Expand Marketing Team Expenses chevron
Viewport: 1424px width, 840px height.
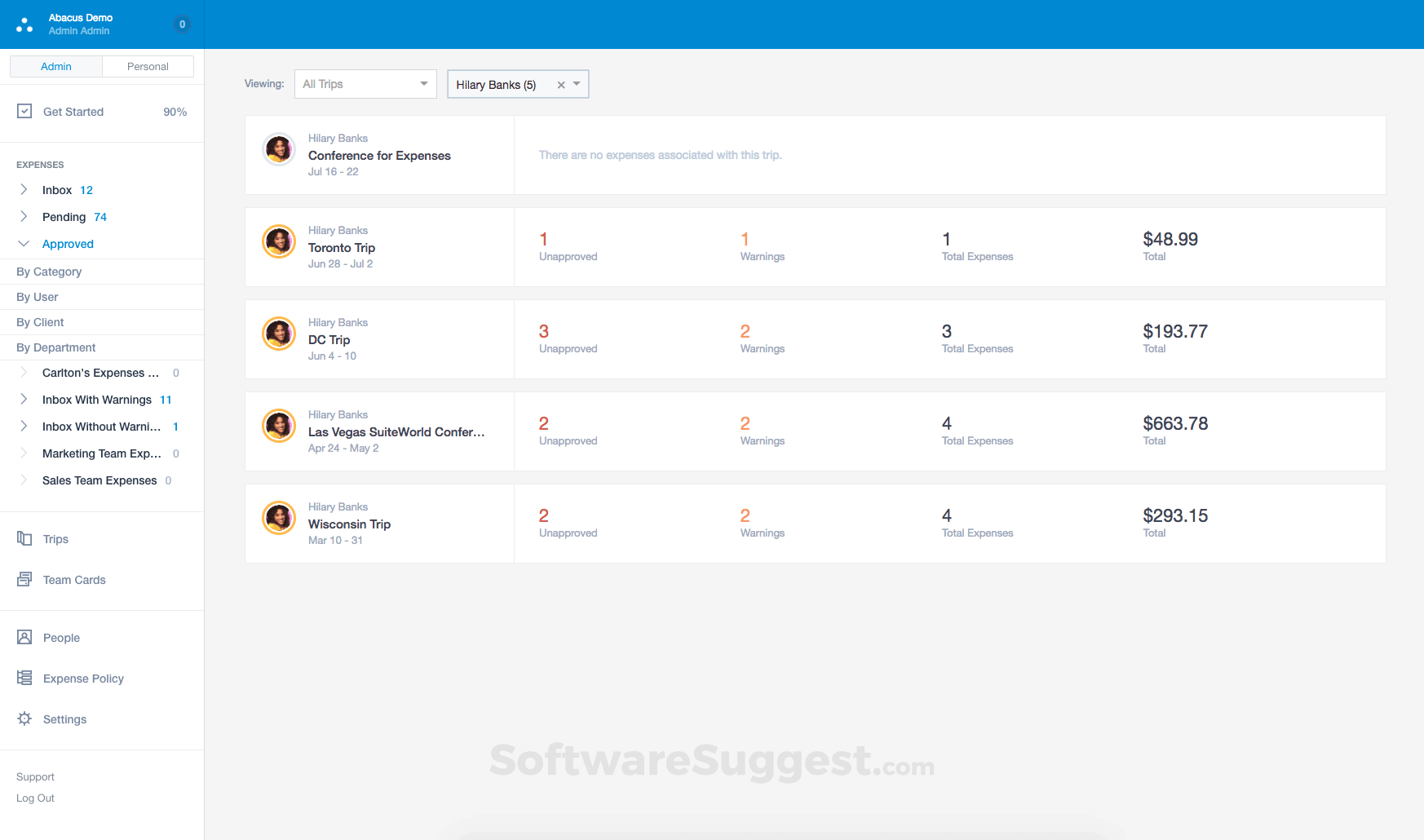click(24, 453)
